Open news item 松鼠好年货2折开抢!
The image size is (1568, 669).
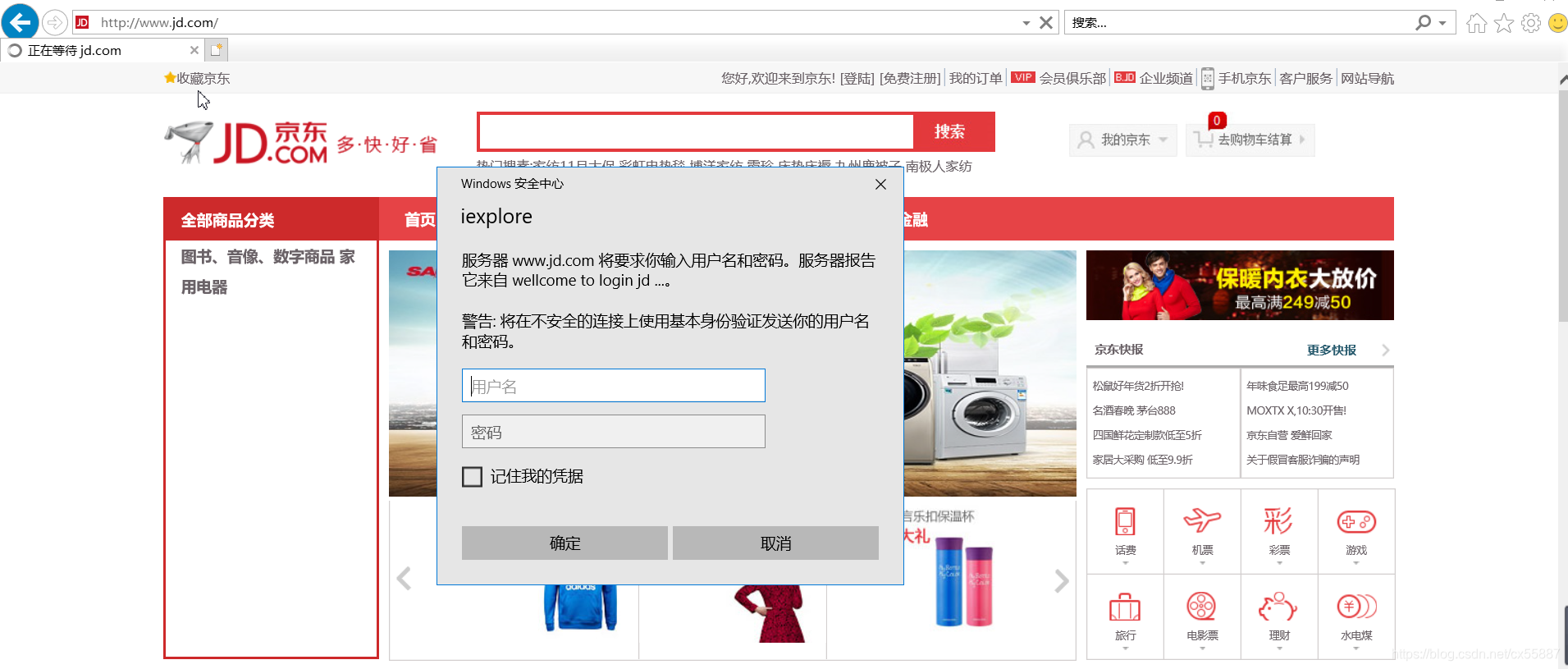coord(1138,386)
